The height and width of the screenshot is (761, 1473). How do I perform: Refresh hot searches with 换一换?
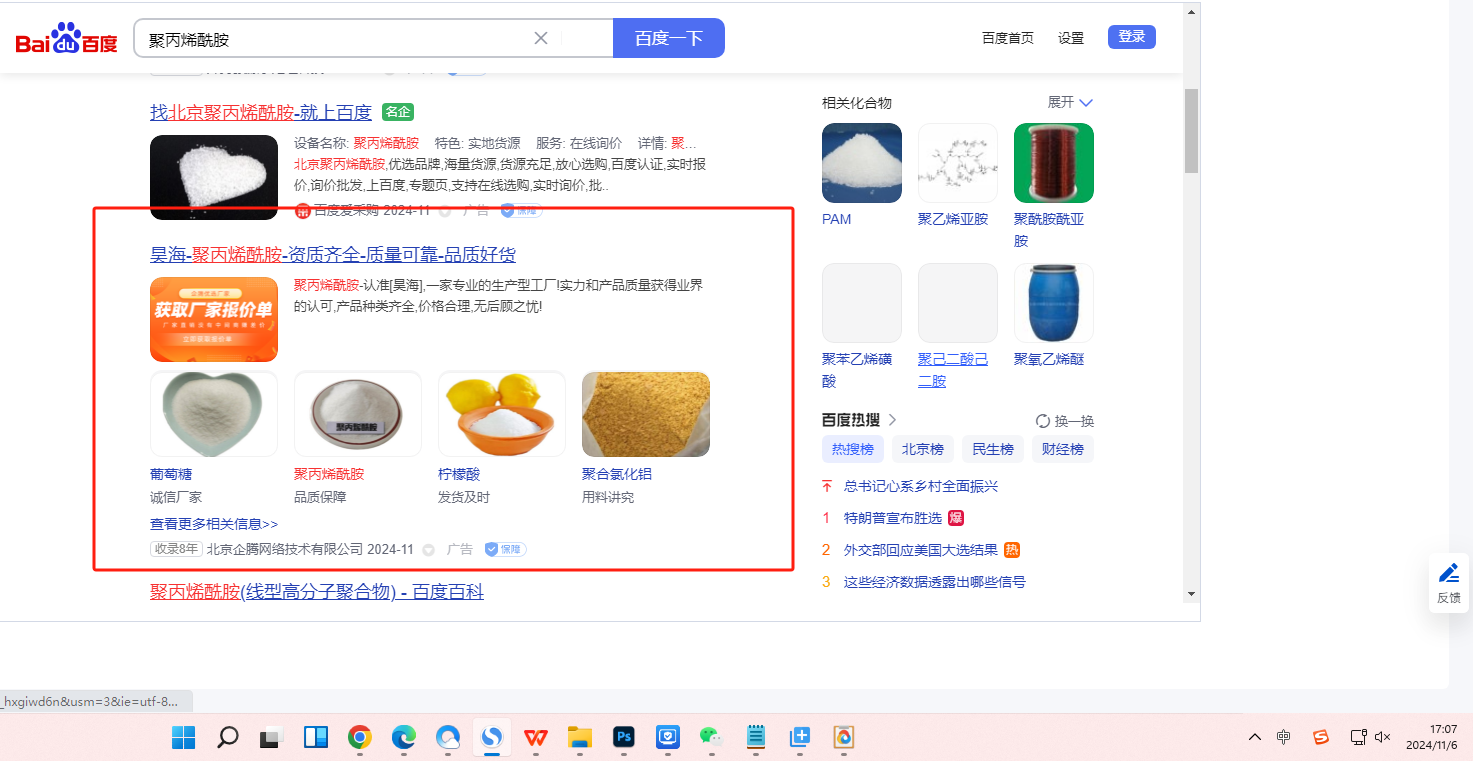(x=1065, y=421)
